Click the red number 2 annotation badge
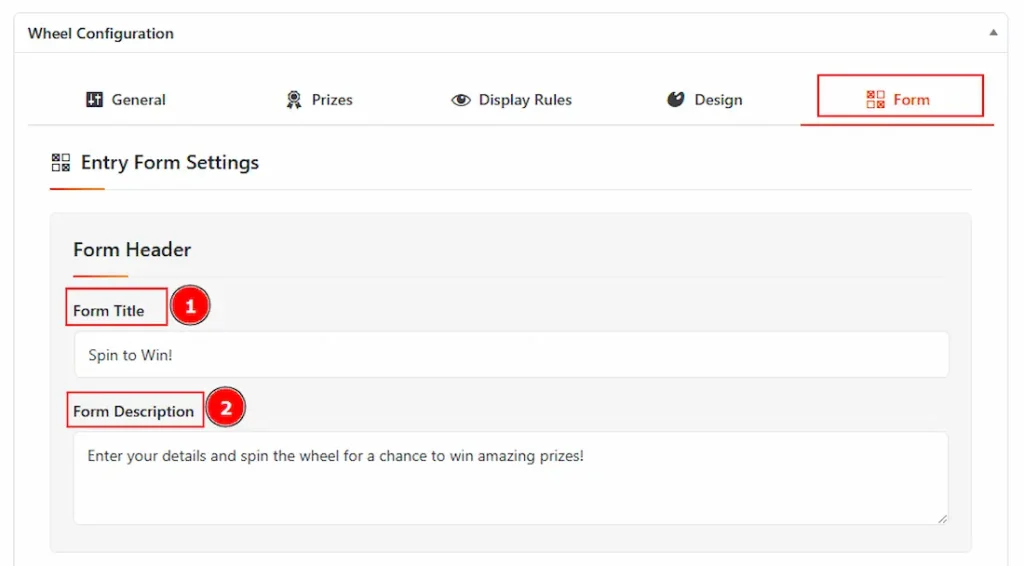Image resolution: width=1024 pixels, height=566 pixels. click(x=226, y=407)
